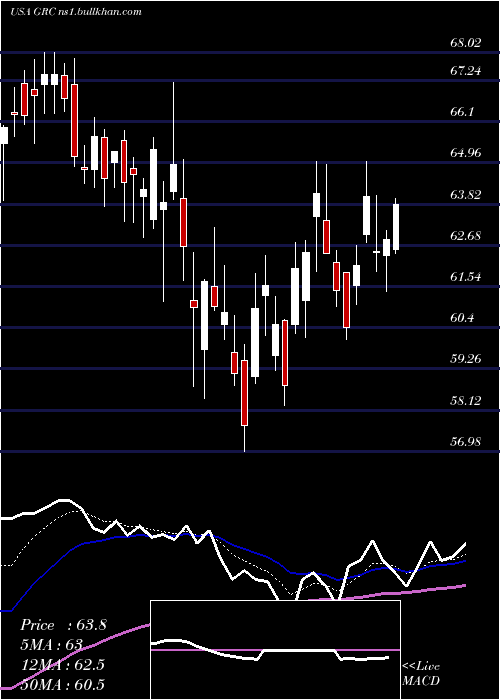Click the last white candlestick on the right
500x700 pixels.
click(396, 227)
